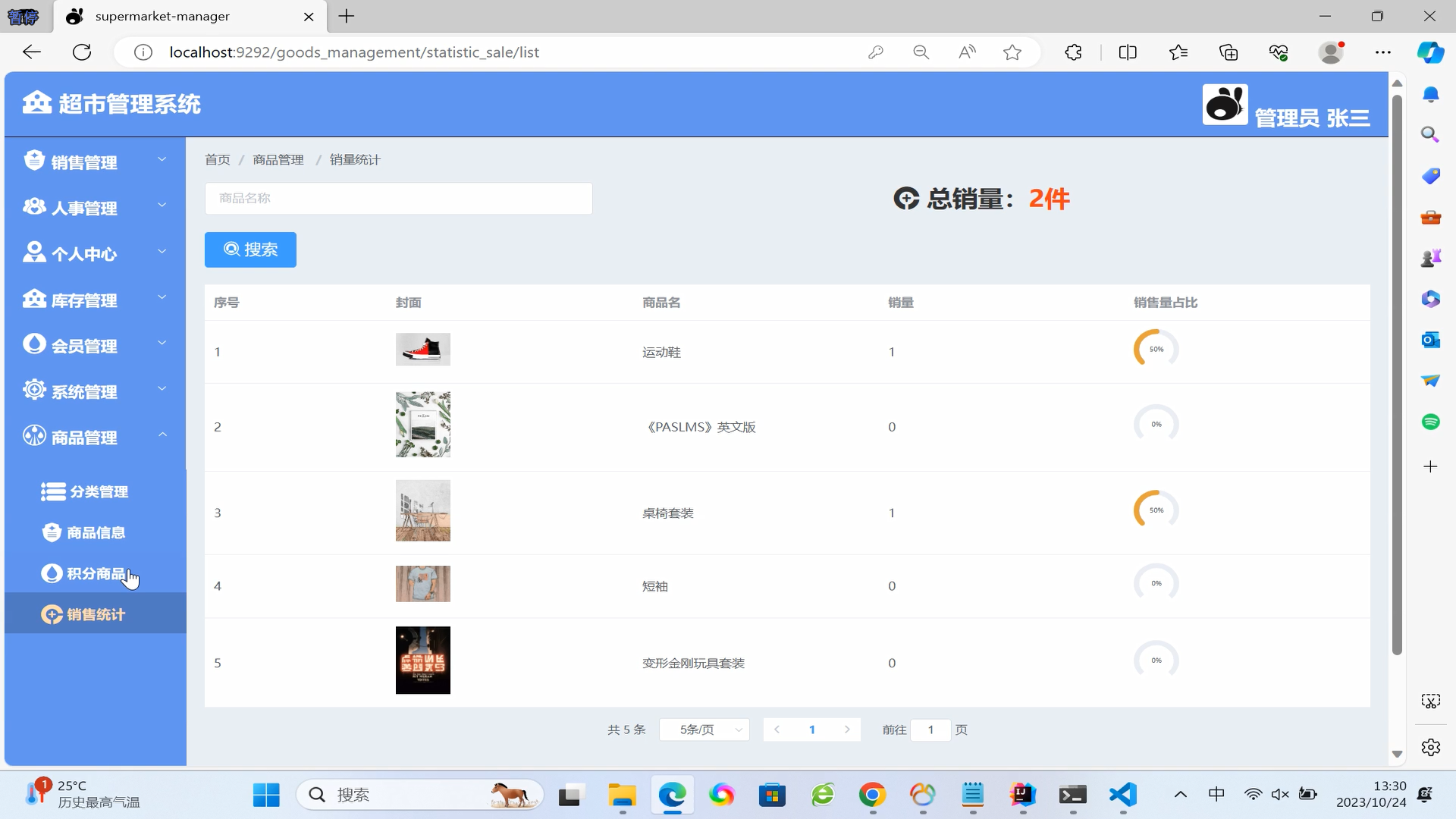The width and height of the screenshot is (1456, 819).
Task: Open 会员管理 via its droplet icon
Action: 34,344
